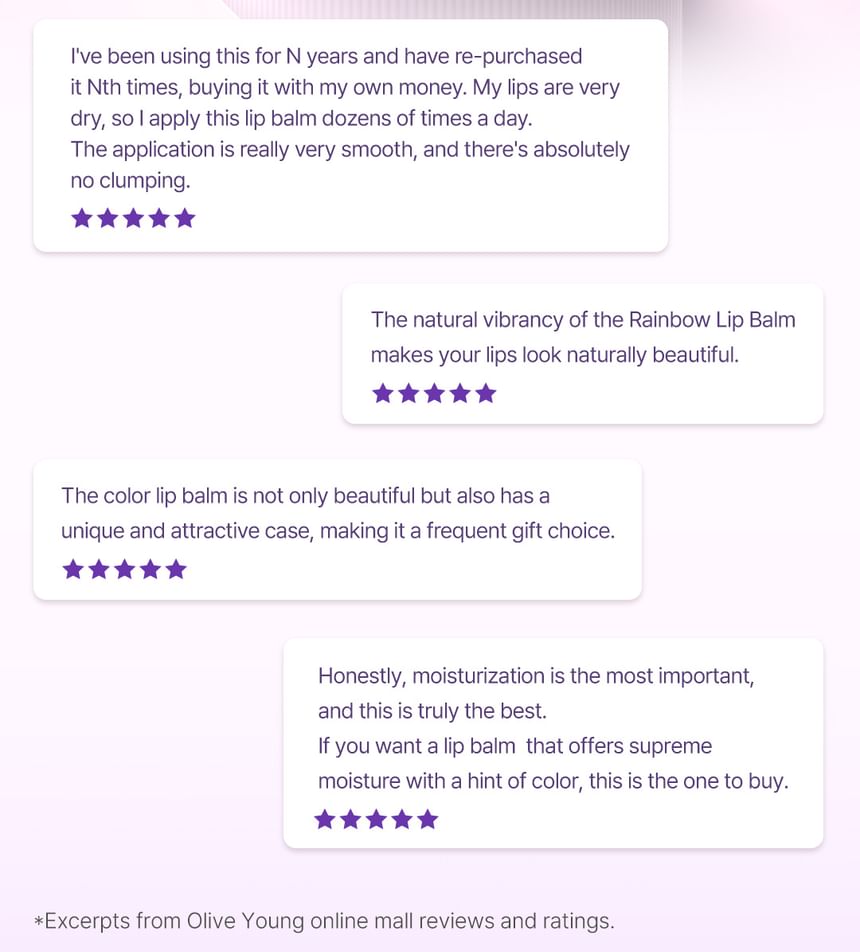
Task: Click 'makes your lips look naturally beautiful' line
Action: pos(555,355)
